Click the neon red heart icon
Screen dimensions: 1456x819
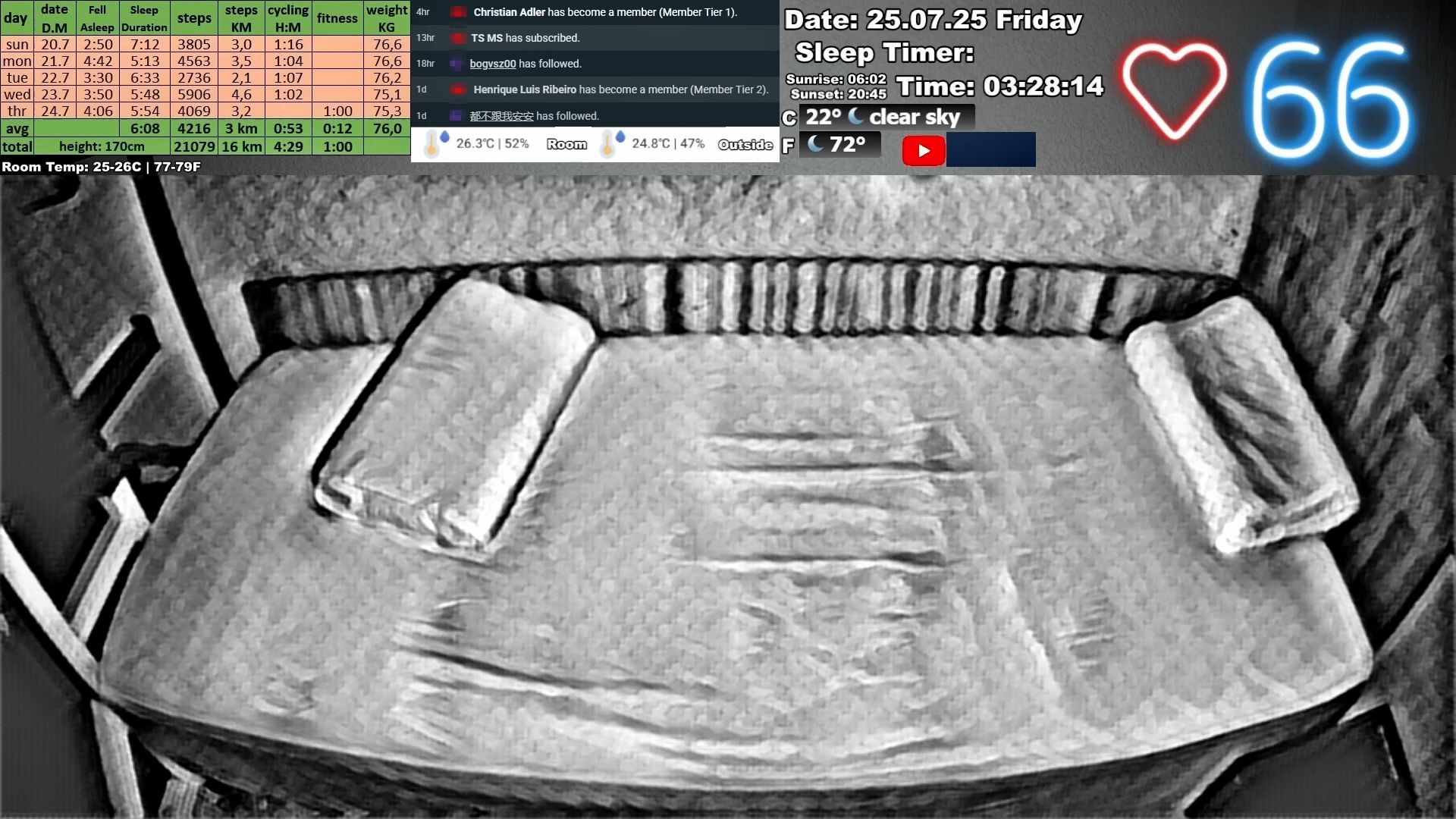(1175, 90)
